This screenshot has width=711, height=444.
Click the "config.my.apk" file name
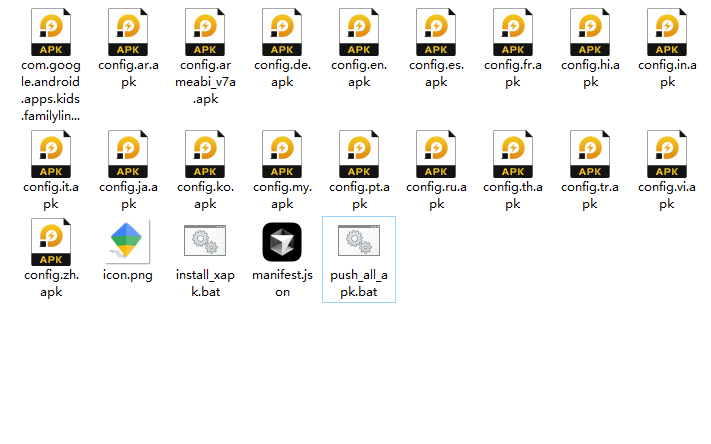[282, 195]
